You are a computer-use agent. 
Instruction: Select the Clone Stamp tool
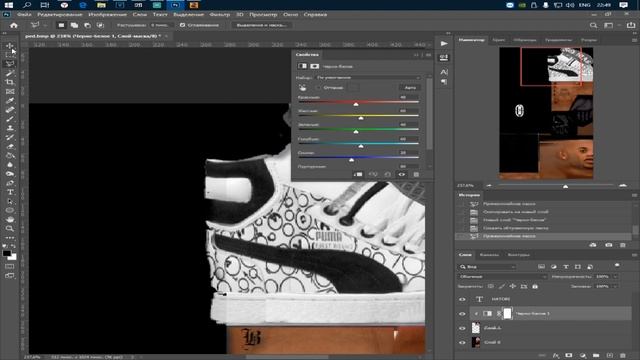click(10, 128)
